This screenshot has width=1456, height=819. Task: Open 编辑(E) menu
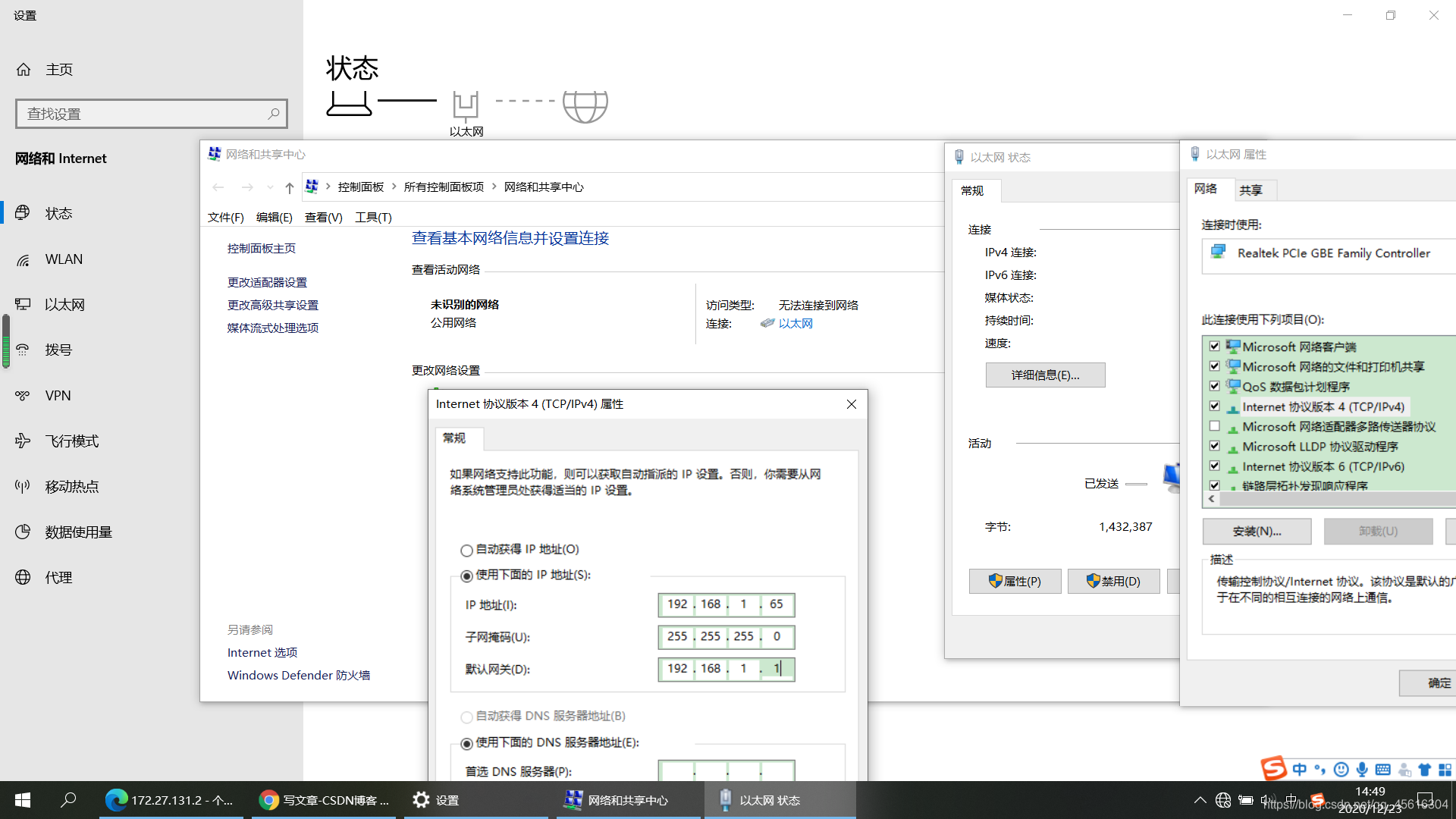274,218
